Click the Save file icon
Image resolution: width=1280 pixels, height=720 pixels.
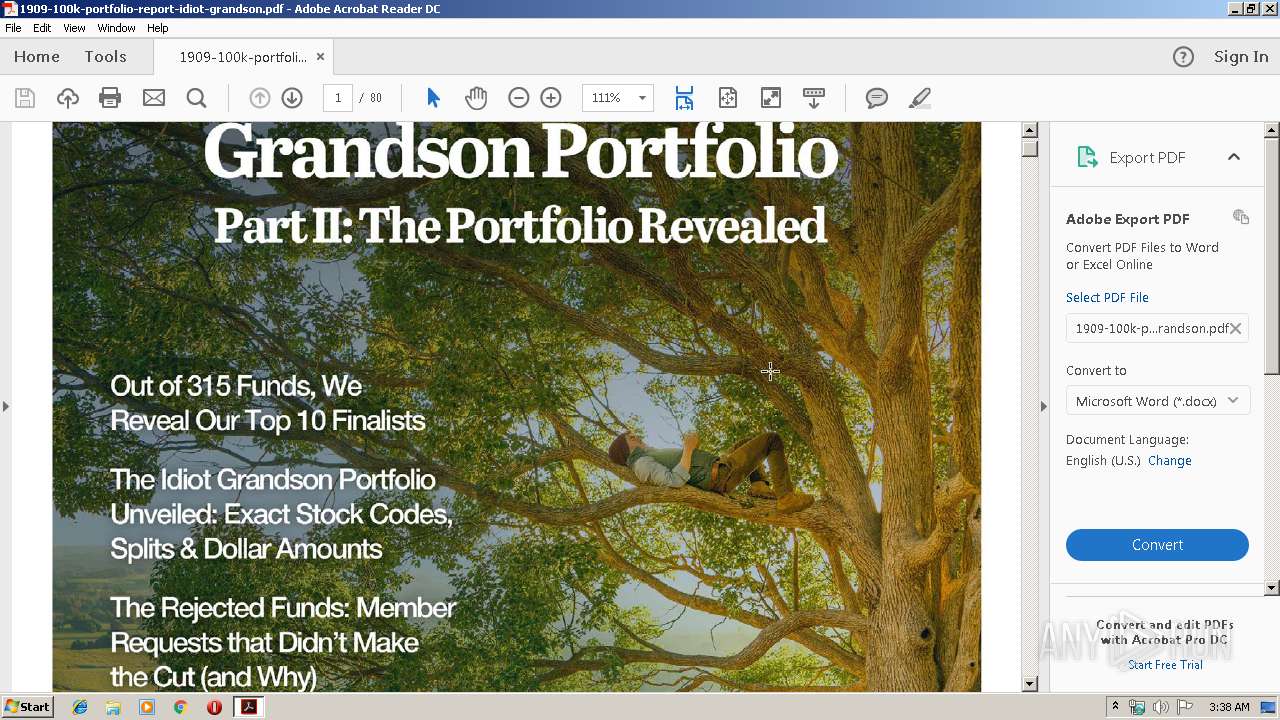[25, 98]
